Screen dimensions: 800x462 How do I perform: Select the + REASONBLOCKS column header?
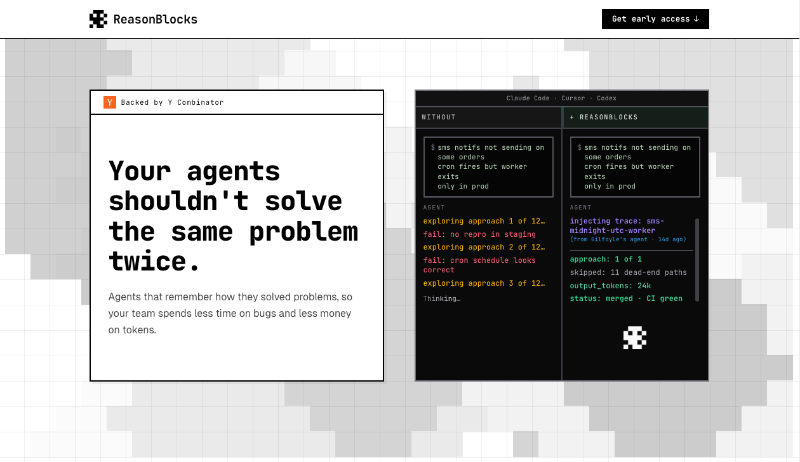(x=635, y=117)
